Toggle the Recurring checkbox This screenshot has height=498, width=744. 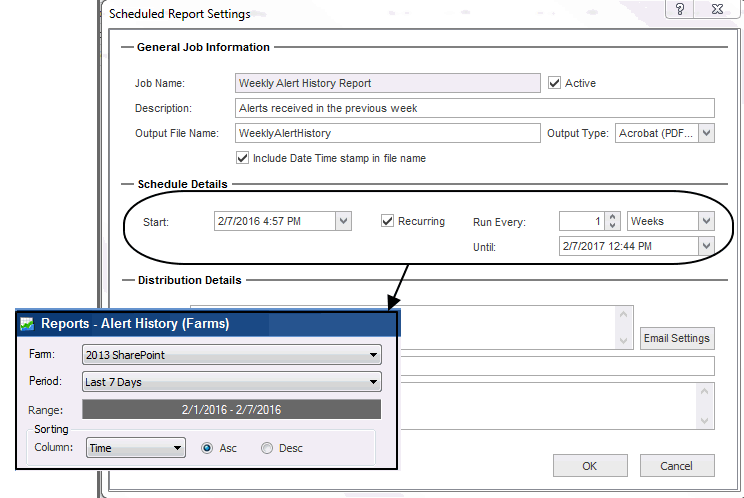pos(388,221)
